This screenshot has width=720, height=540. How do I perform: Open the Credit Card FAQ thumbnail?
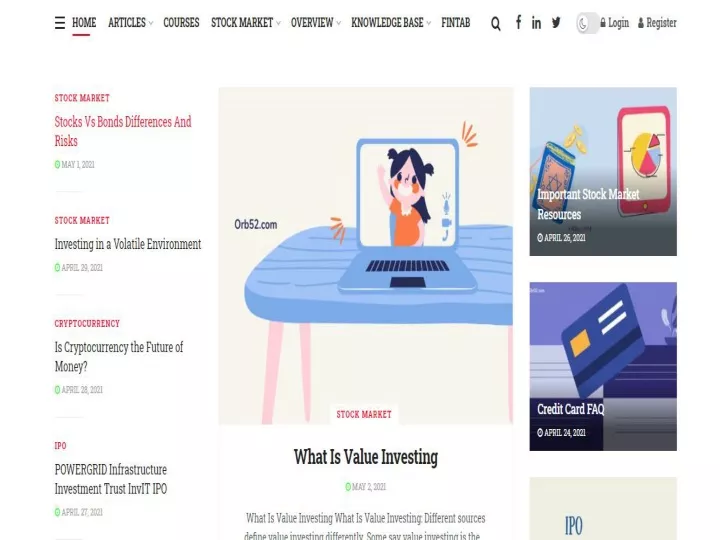[603, 366]
